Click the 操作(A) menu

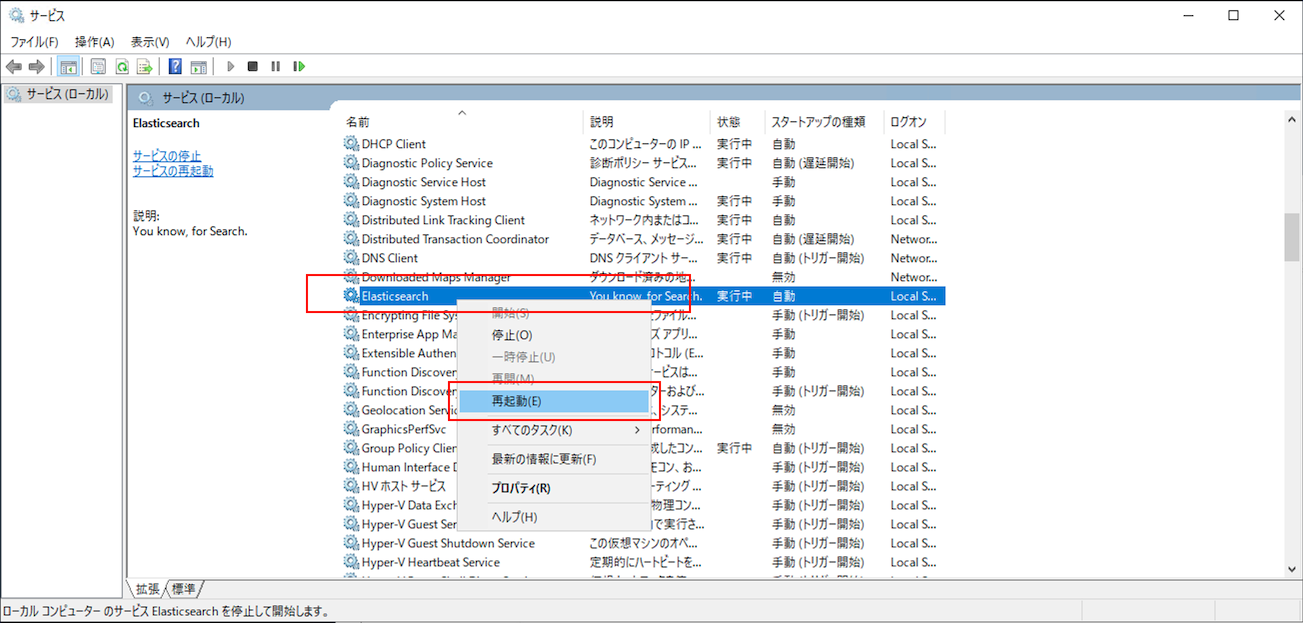pyautogui.click(x=93, y=41)
